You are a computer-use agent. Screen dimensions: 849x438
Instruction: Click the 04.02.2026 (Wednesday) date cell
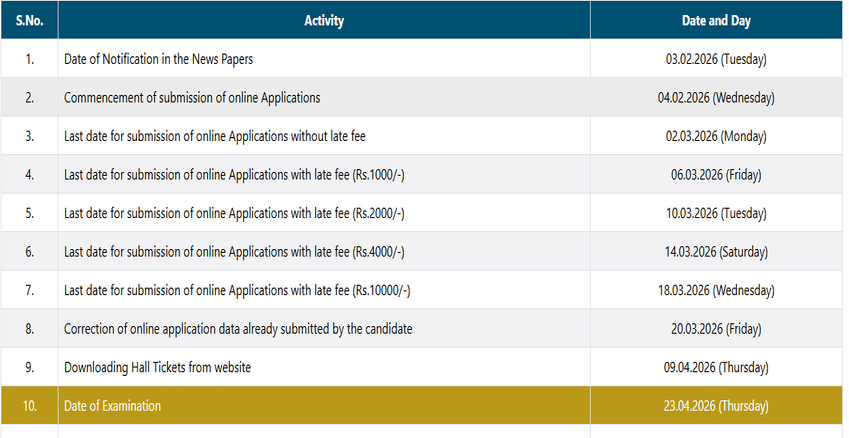715,98
